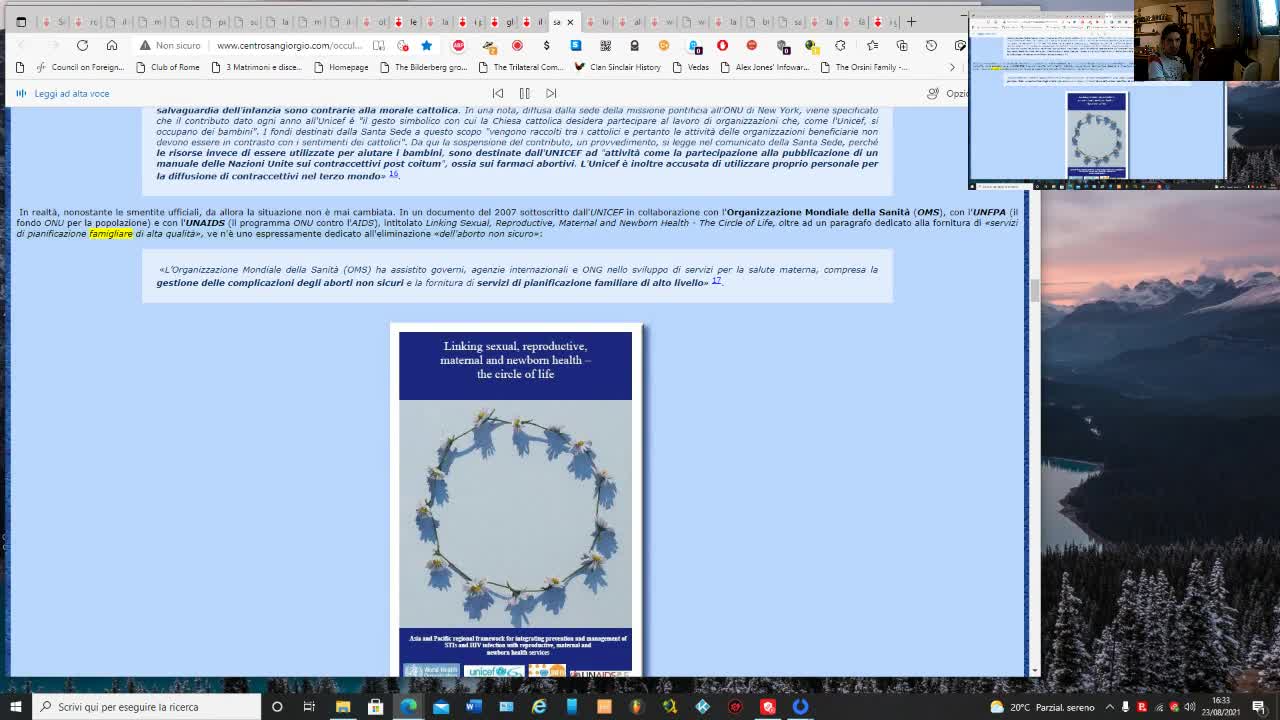Open the Collections icon
The height and width of the screenshot is (720, 1280).
(x=902, y=45)
